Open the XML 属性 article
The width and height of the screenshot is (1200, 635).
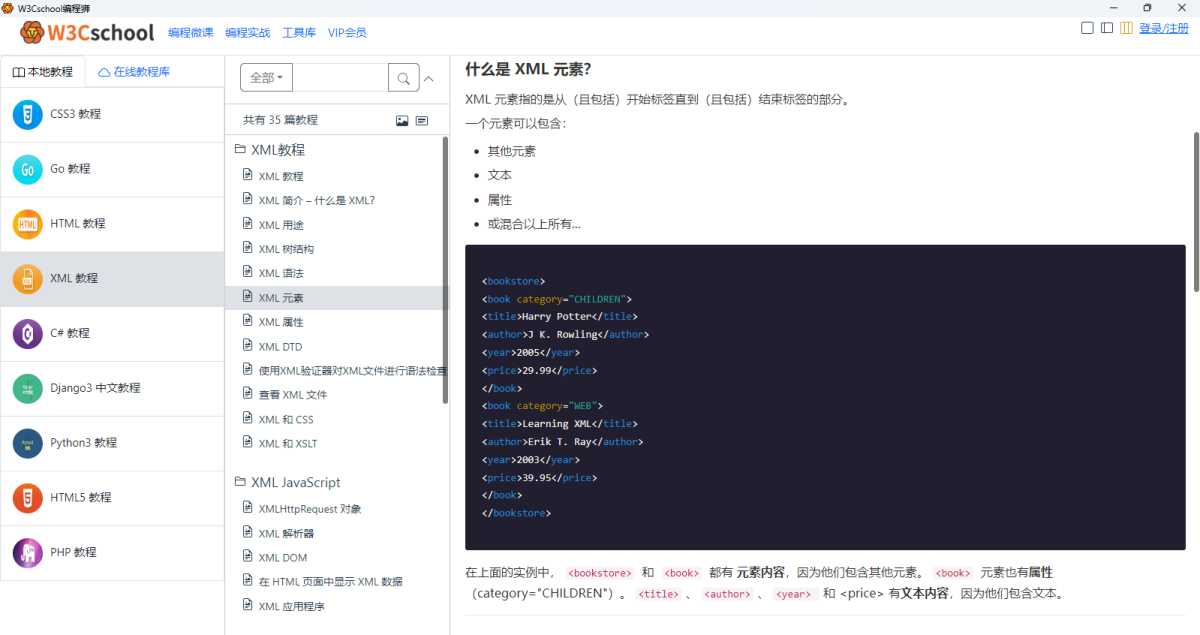pos(280,322)
